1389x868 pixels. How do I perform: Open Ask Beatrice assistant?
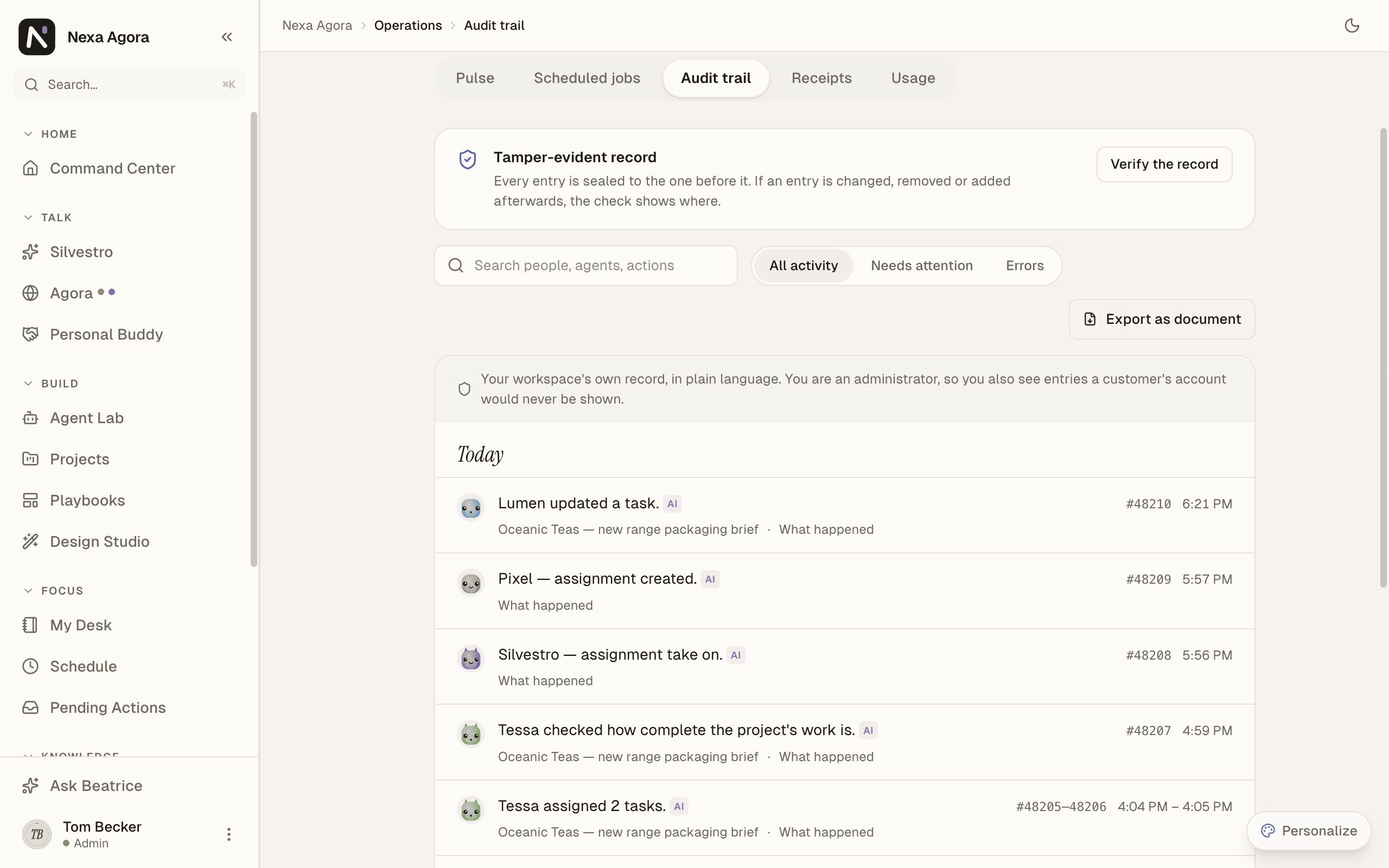pos(129,786)
